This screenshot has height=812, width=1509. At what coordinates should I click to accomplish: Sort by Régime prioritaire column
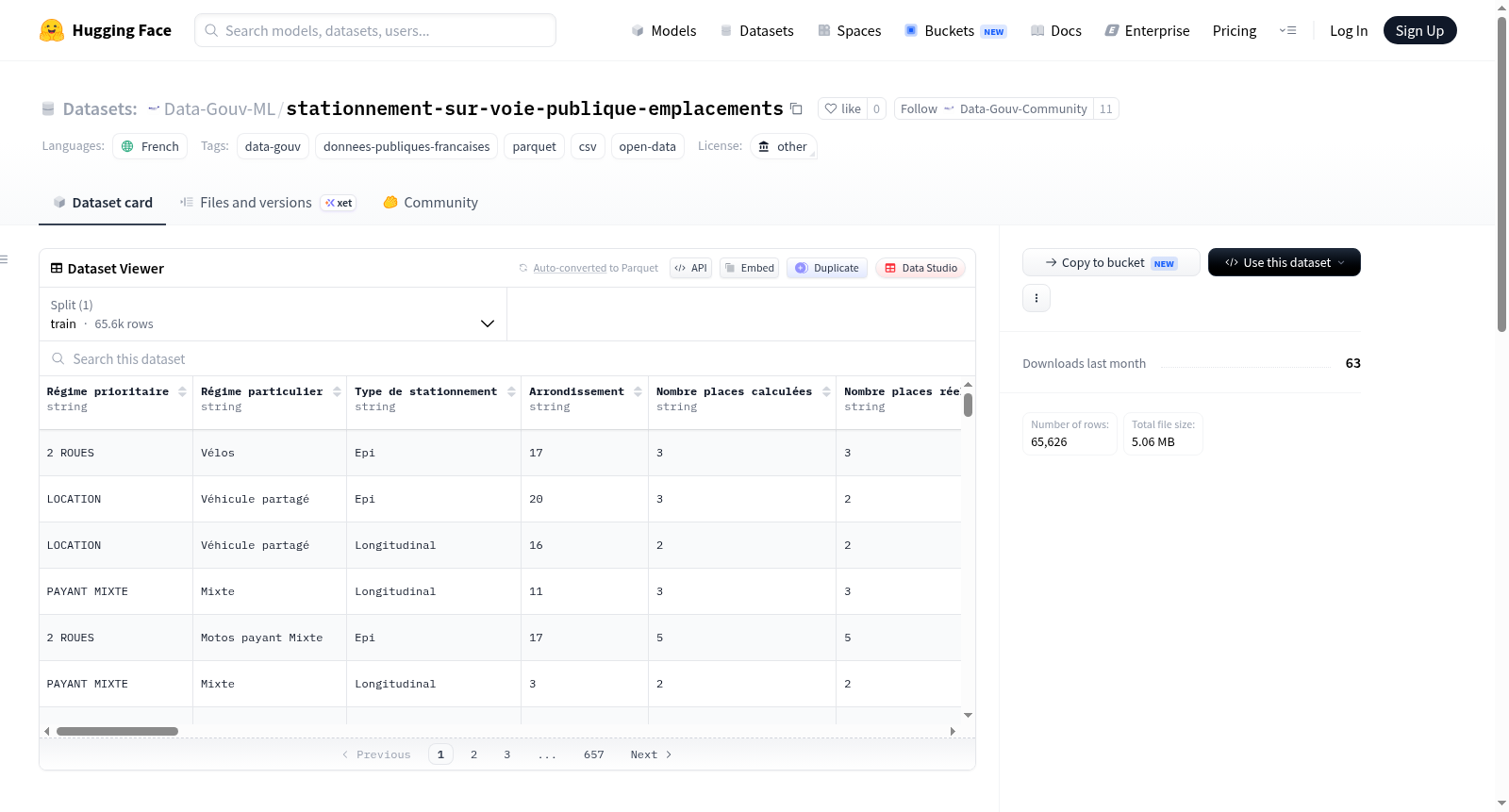click(182, 391)
